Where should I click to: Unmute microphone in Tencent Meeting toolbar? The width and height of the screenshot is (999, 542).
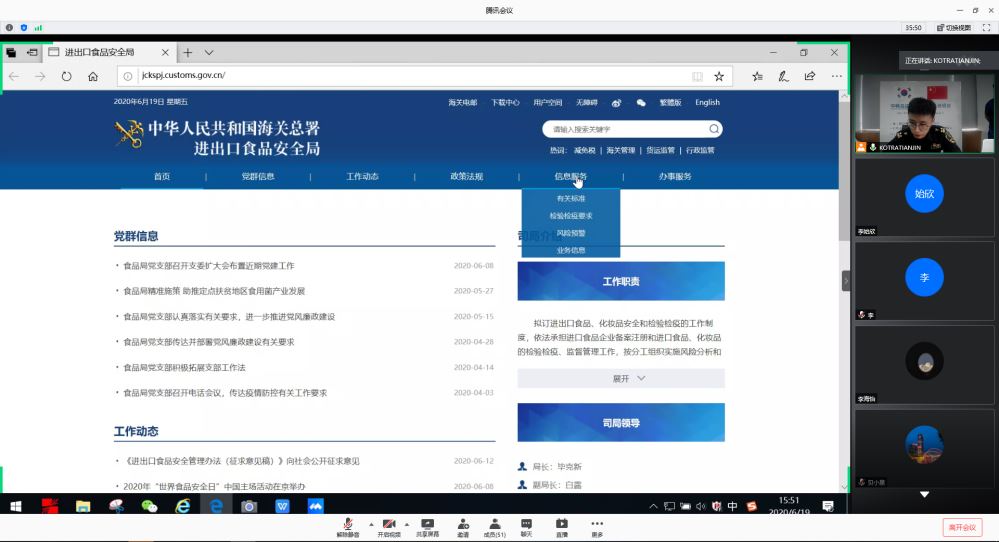pos(348,527)
